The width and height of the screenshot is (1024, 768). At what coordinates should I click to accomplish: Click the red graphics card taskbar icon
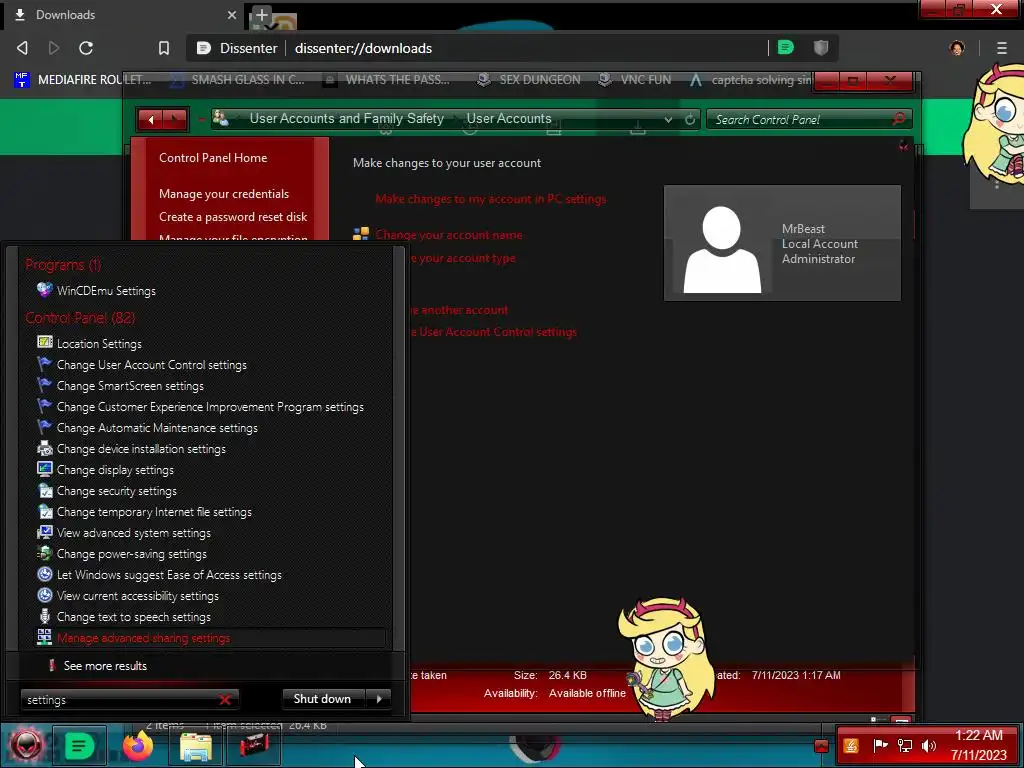(254, 746)
